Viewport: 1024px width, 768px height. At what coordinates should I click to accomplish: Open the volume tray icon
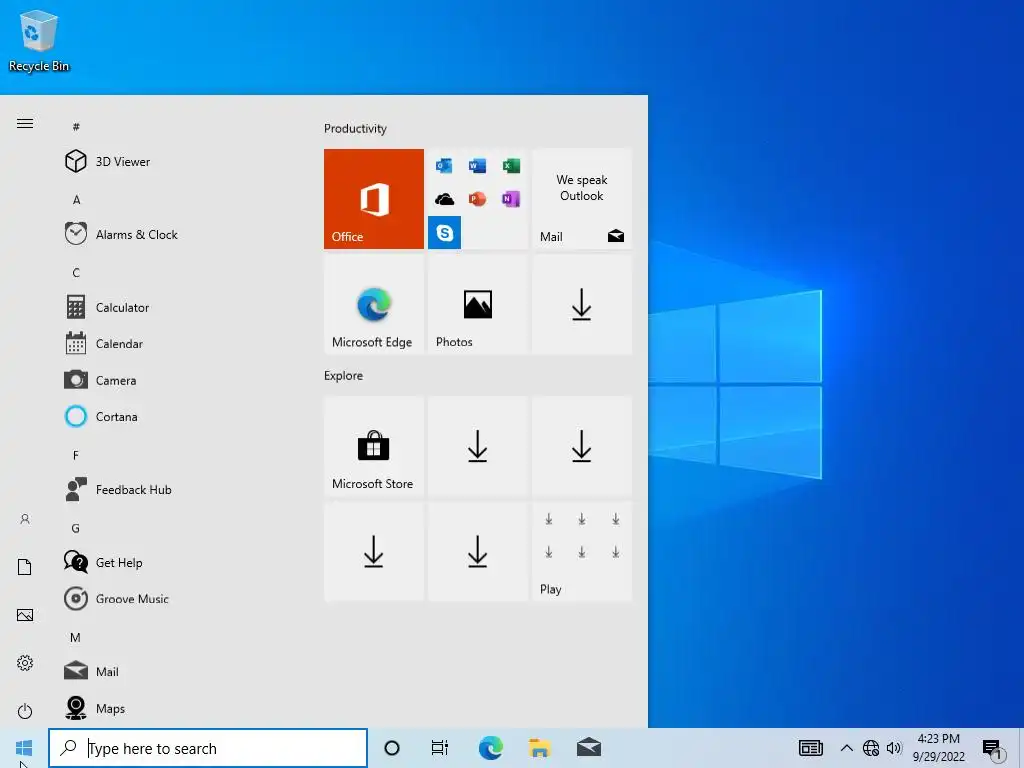(x=894, y=748)
